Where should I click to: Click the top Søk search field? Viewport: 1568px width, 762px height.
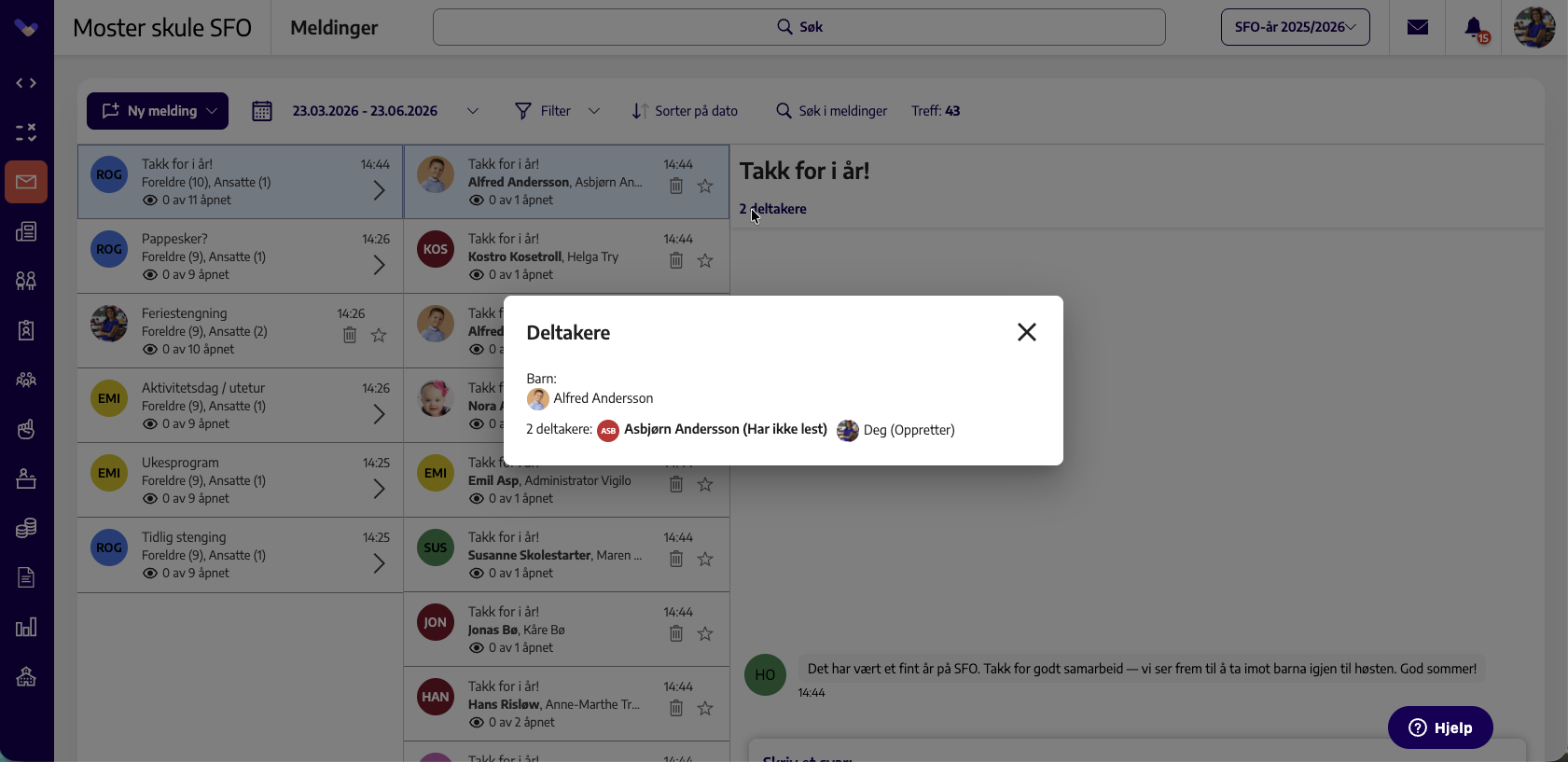click(799, 27)
